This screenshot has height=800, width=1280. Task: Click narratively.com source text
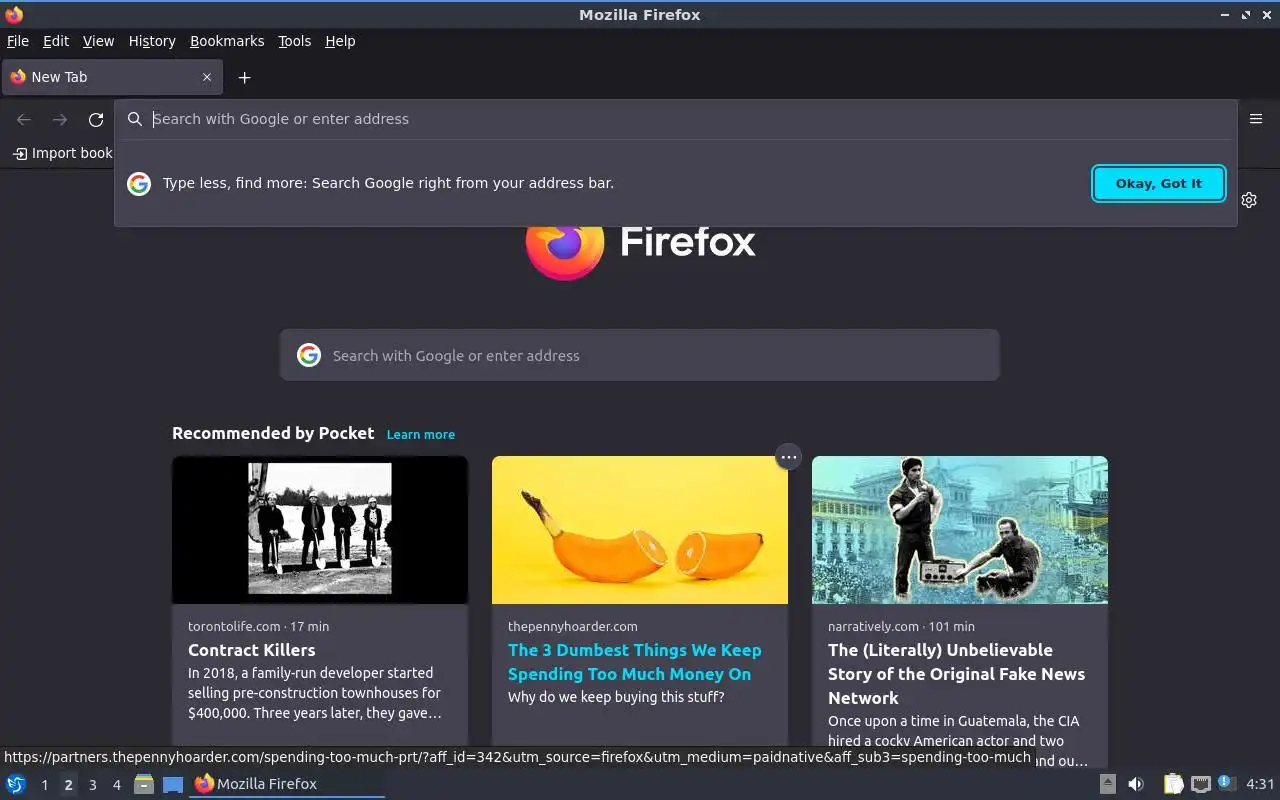(x=873, y=626)
